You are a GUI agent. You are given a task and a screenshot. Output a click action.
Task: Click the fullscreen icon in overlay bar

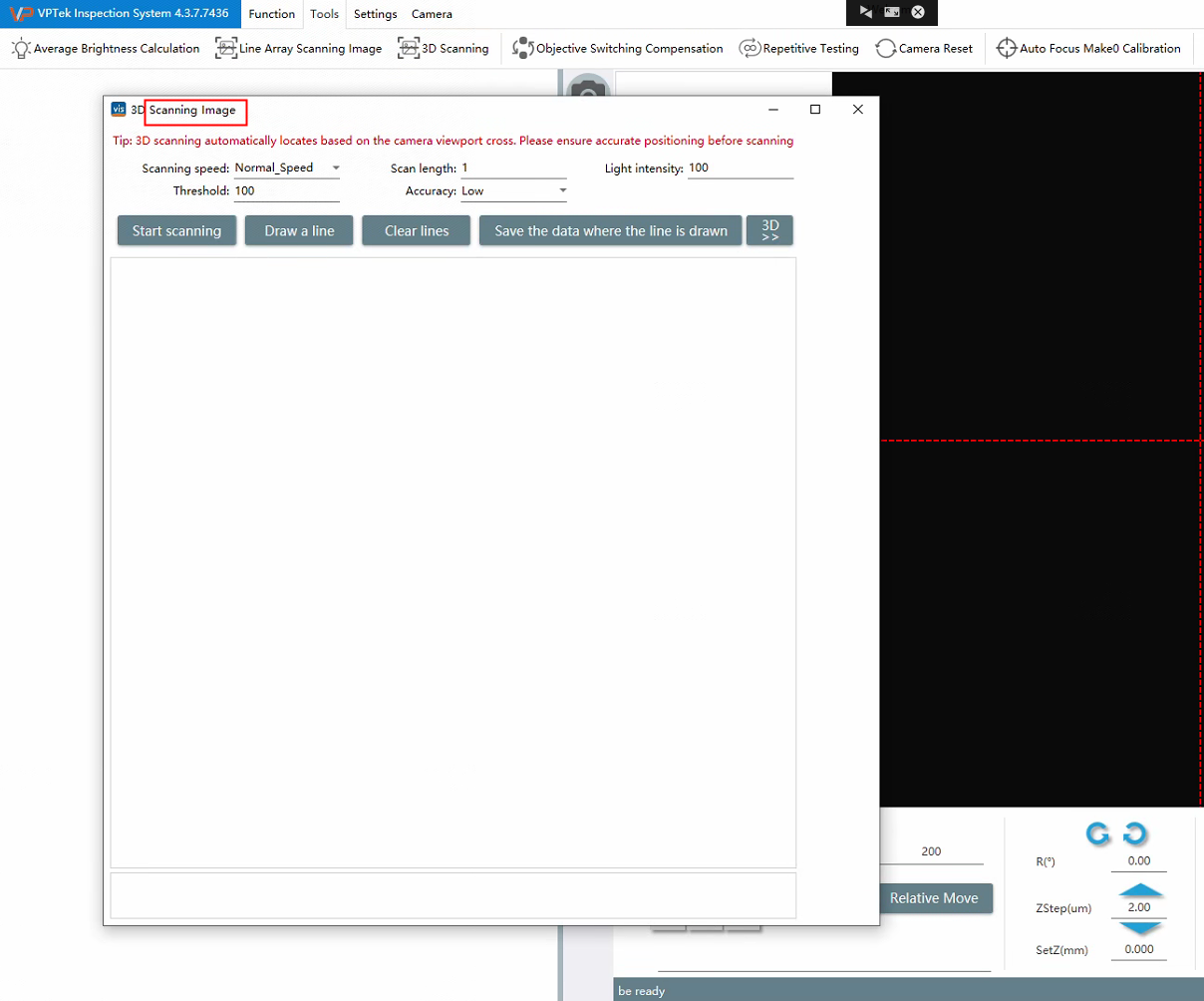[892, 12]
